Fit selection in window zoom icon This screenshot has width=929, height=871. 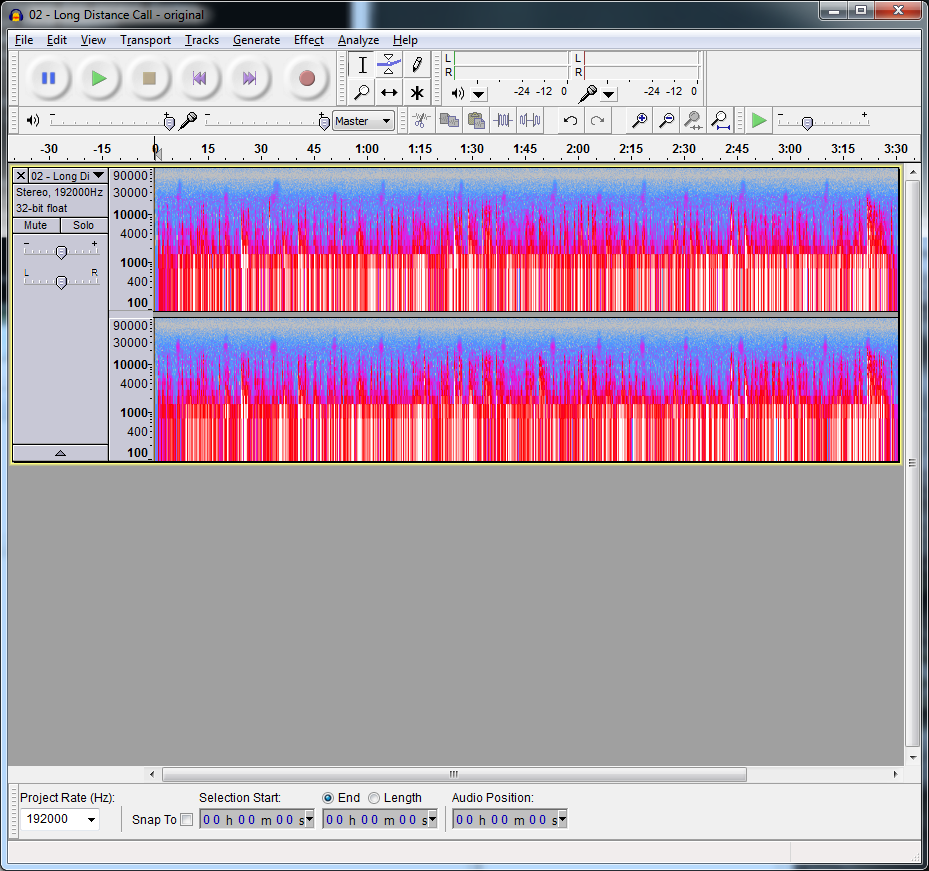[x=693, y=121]
